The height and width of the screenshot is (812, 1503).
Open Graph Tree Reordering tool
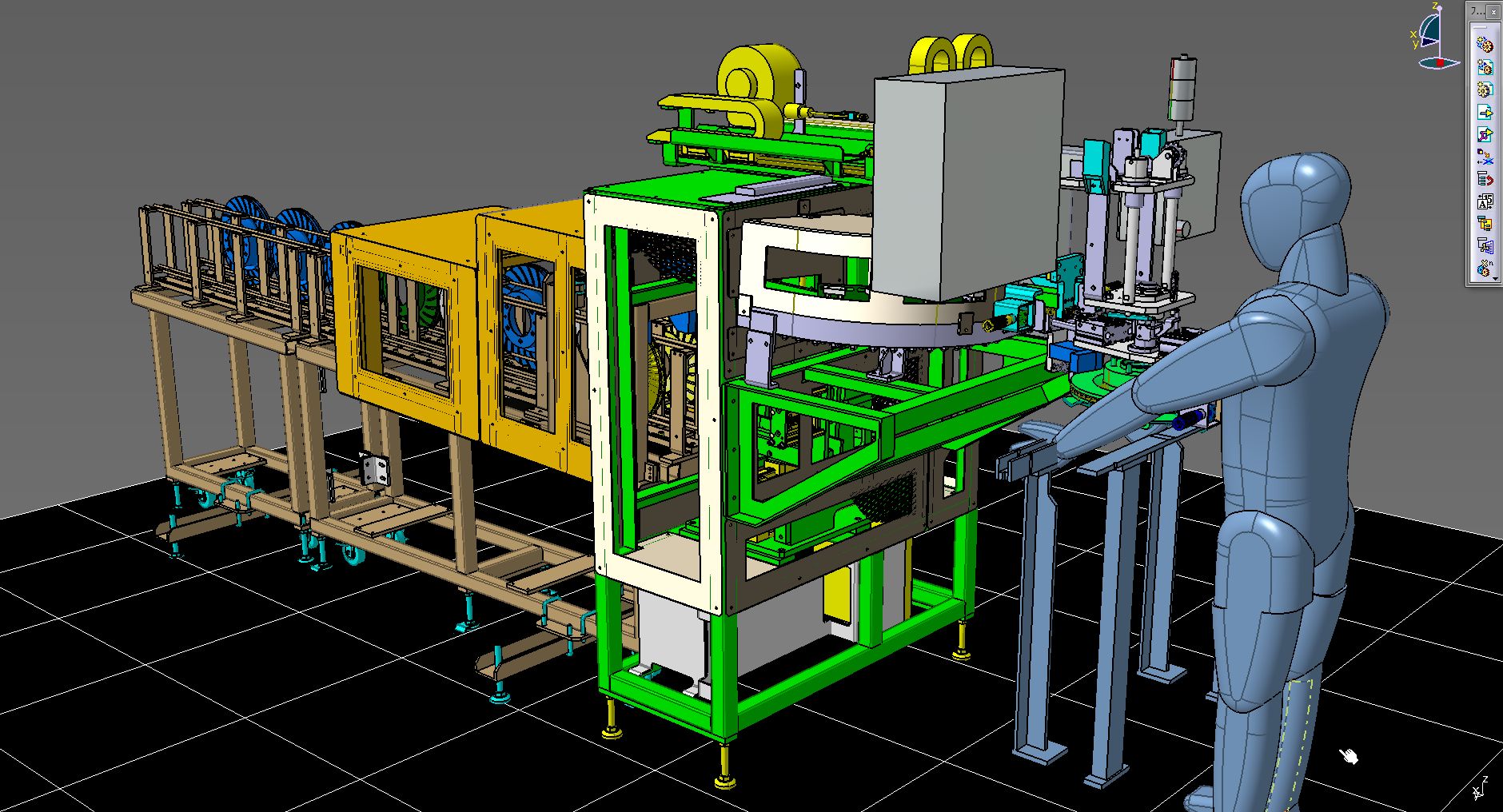pos(1485,180)
